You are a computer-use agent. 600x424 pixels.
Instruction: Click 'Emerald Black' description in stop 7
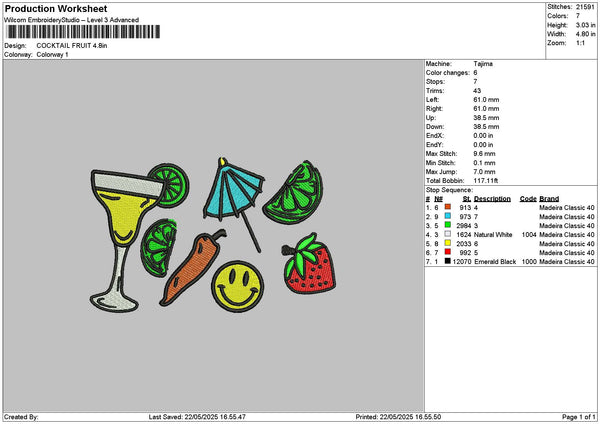pos(495,262)
